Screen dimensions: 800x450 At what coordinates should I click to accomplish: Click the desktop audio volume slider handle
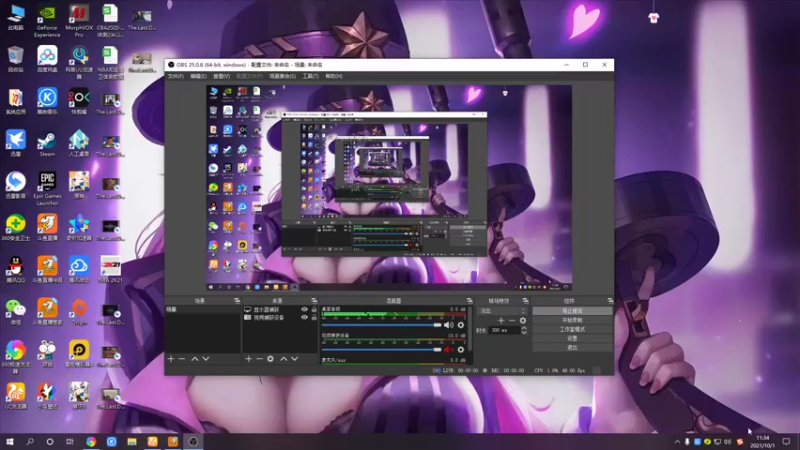(437, 325)
